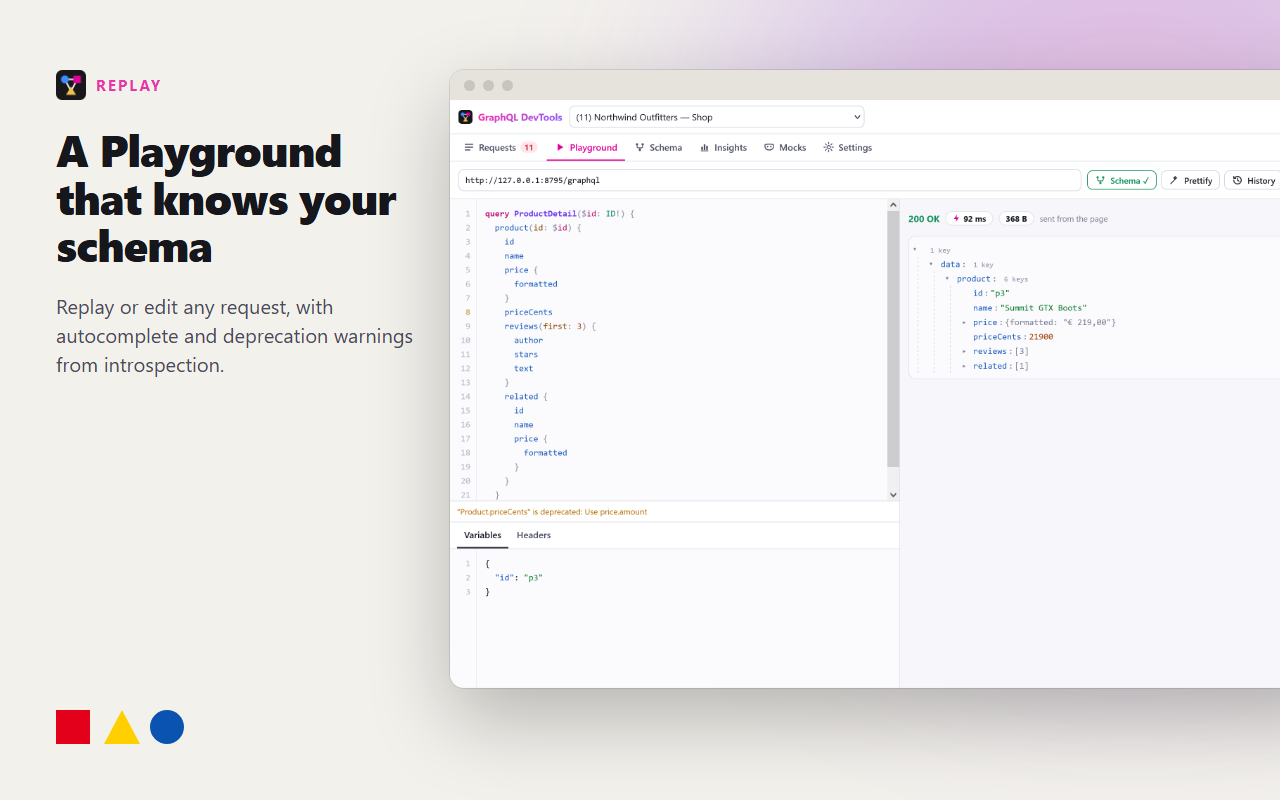Click the 200 OK status text
This screenshot has height=800, width=1280.
(x=924, y=219)
